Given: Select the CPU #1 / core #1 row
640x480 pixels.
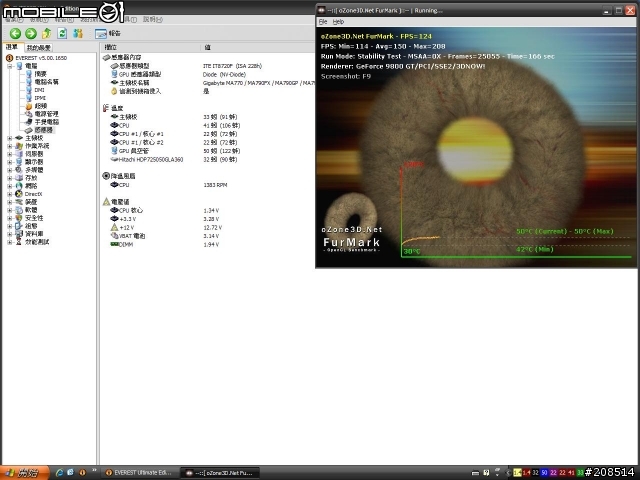Looking at the screenshot, I should pyautogui.click(x=208, y=134).
